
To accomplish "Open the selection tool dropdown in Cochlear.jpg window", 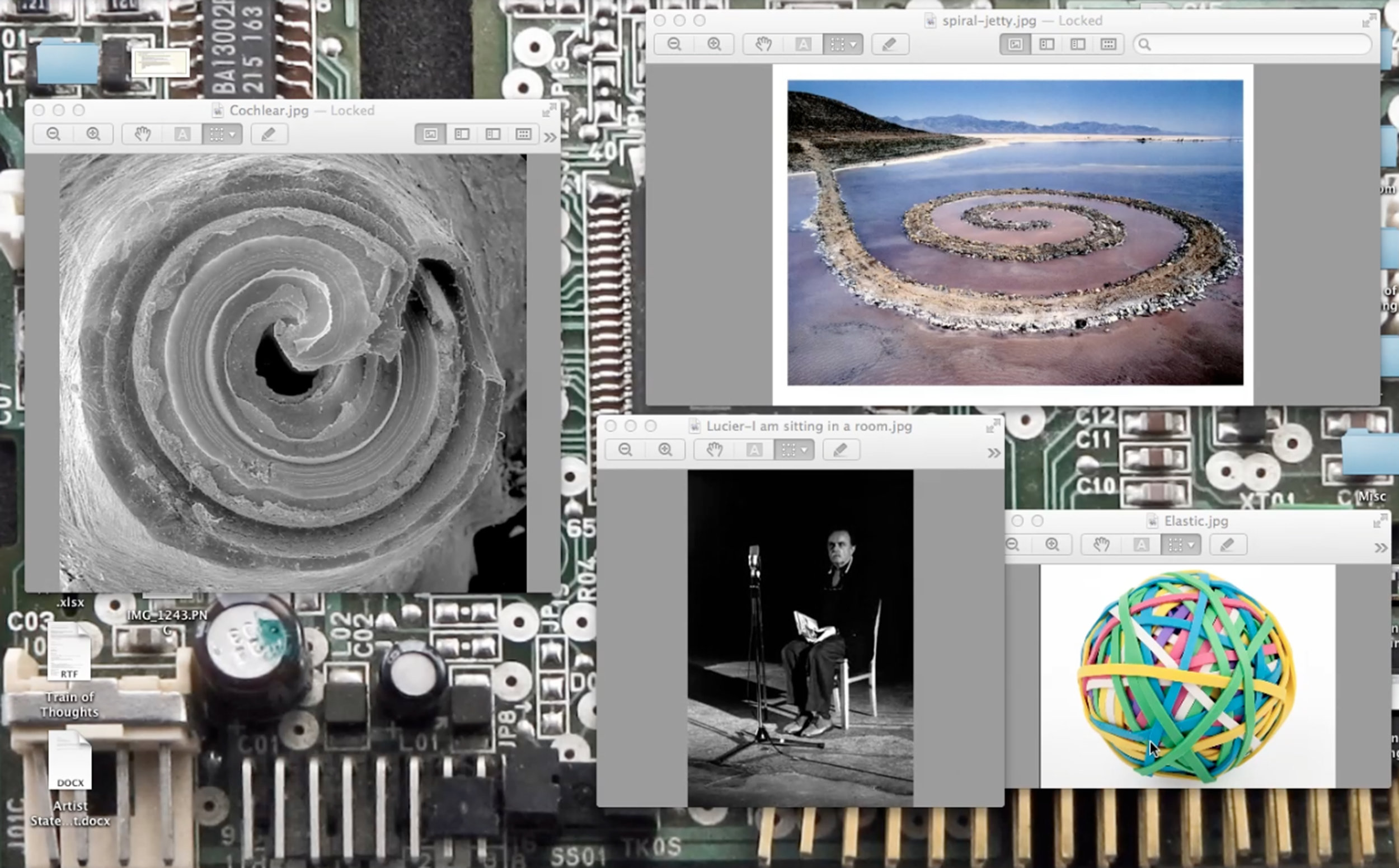I will pos(222,134).
